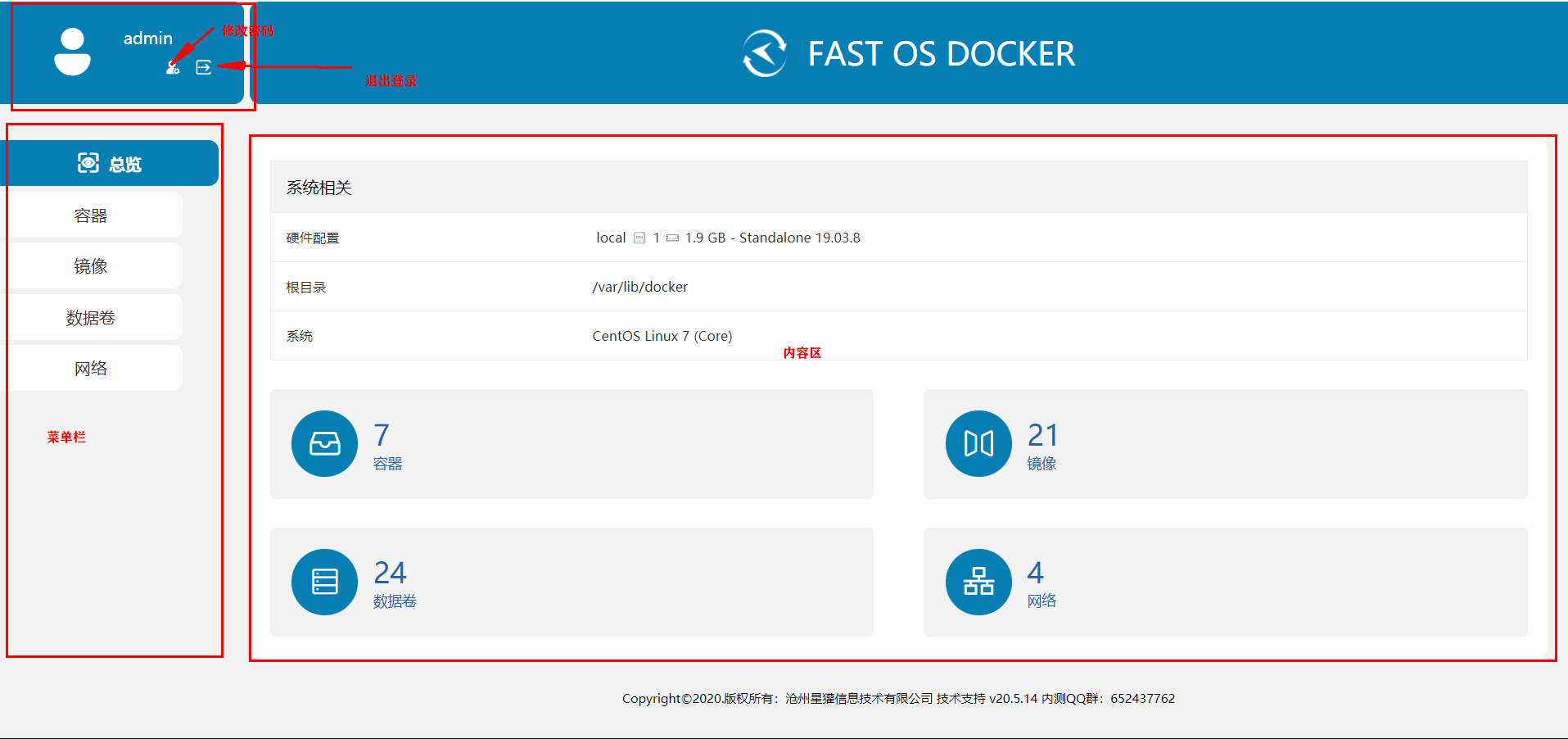Image resolution: width=1568 pixels, height=739 pixels.
Task: Click the 容器 inbox circle icon
Action: 325,443
